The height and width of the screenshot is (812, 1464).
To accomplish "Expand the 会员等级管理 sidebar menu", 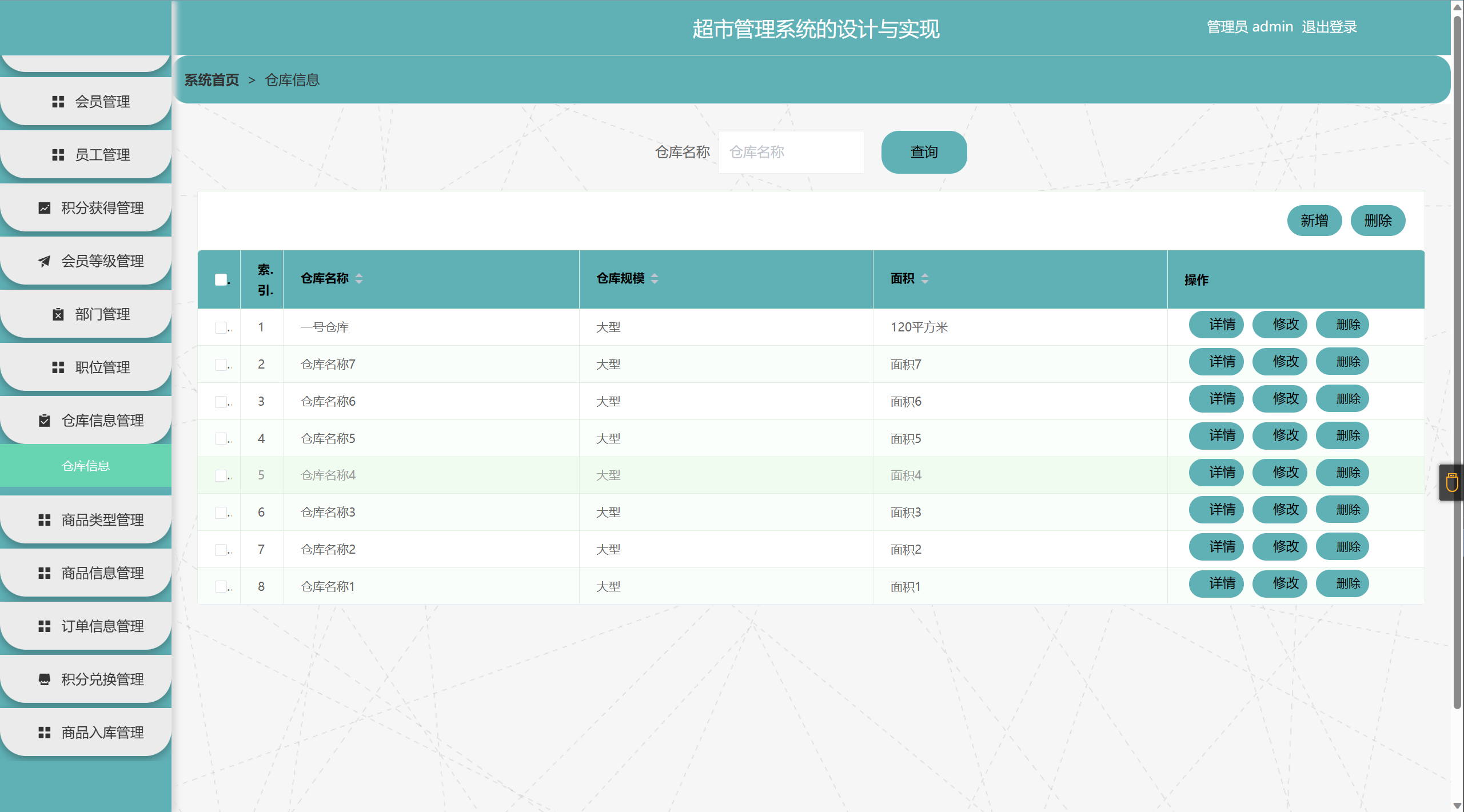I will tap(86, 261).
